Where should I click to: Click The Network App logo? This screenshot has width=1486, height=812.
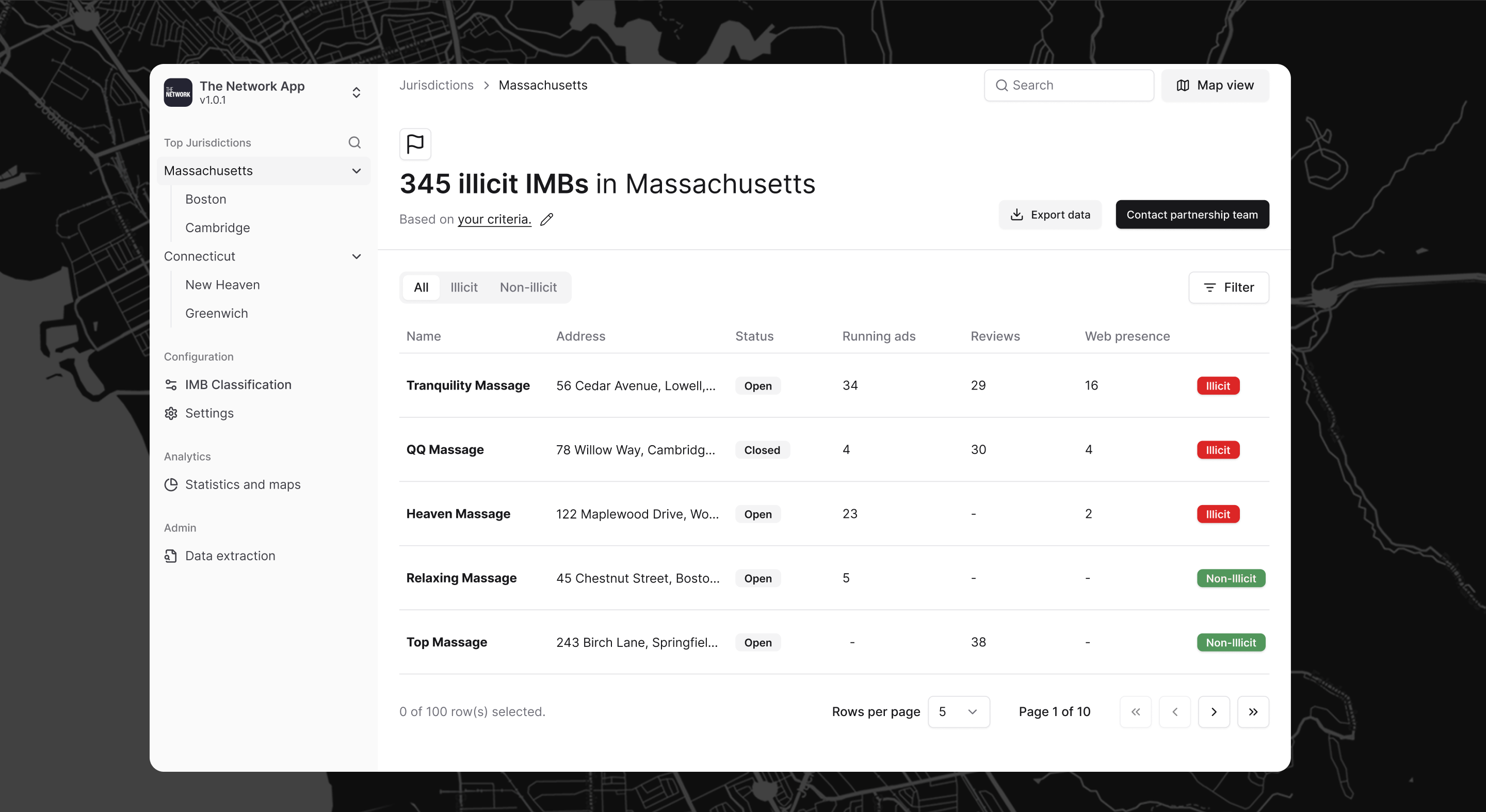pos(178,92)
